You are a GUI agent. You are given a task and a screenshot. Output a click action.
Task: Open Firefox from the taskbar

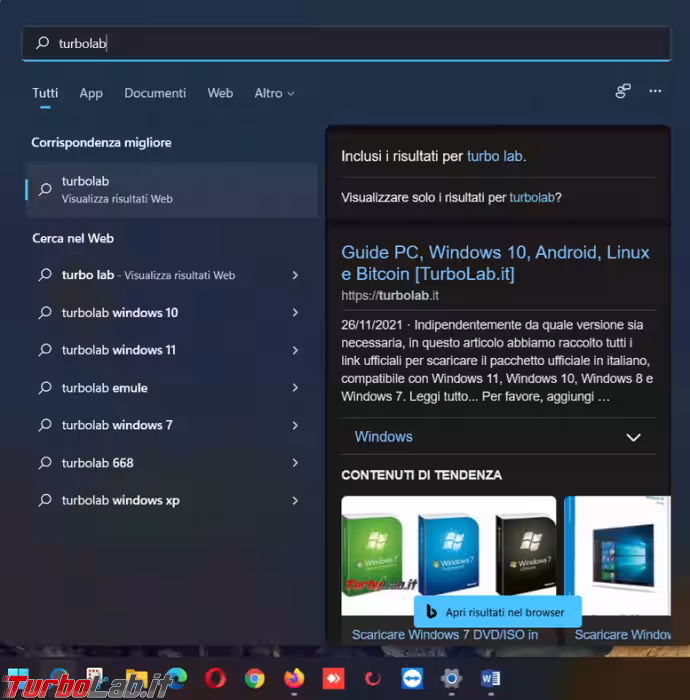point(293,679)
